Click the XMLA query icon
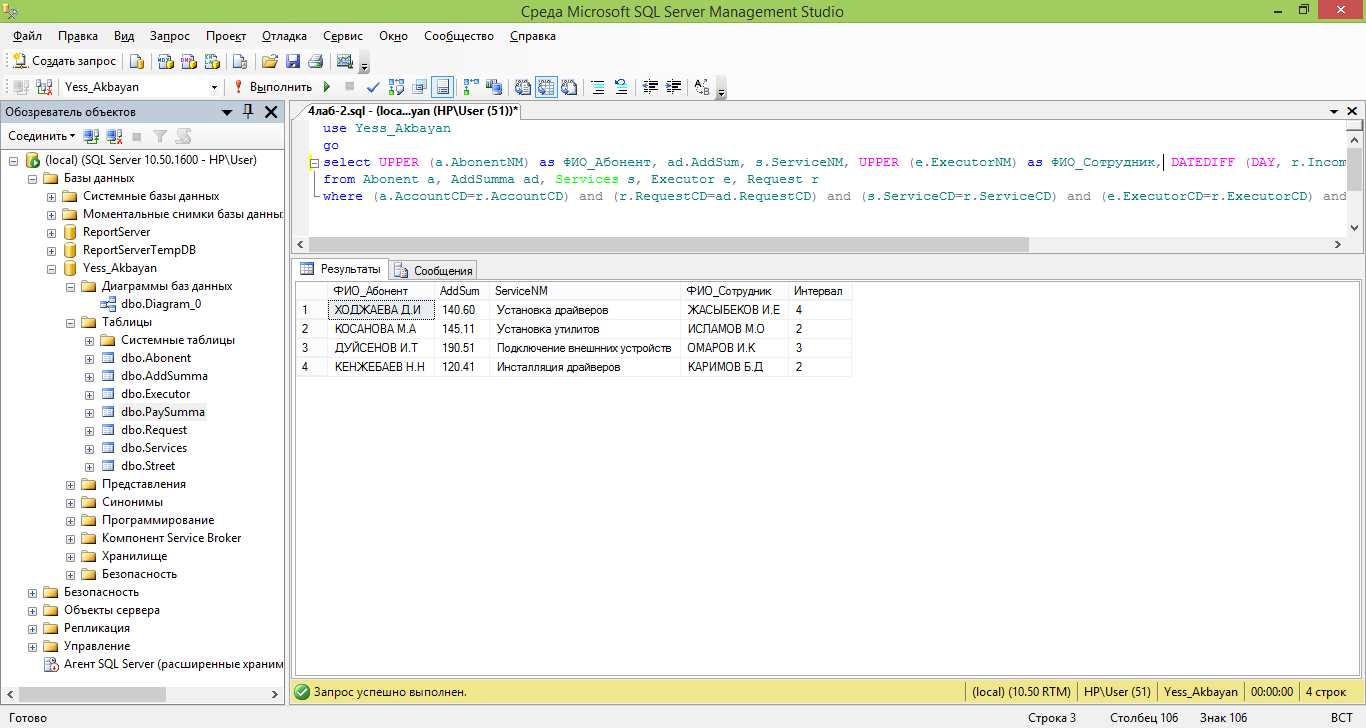This screenshot has width=1366, height=728. click(211, 61)
